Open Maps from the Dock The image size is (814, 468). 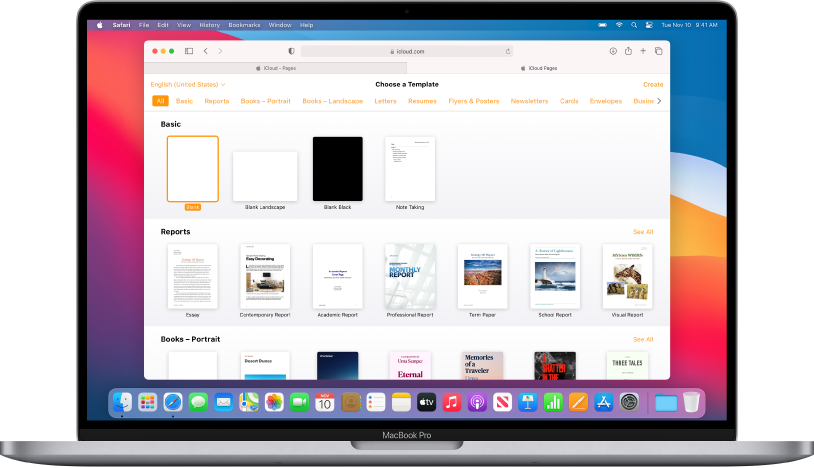click(x=249, y=402)
